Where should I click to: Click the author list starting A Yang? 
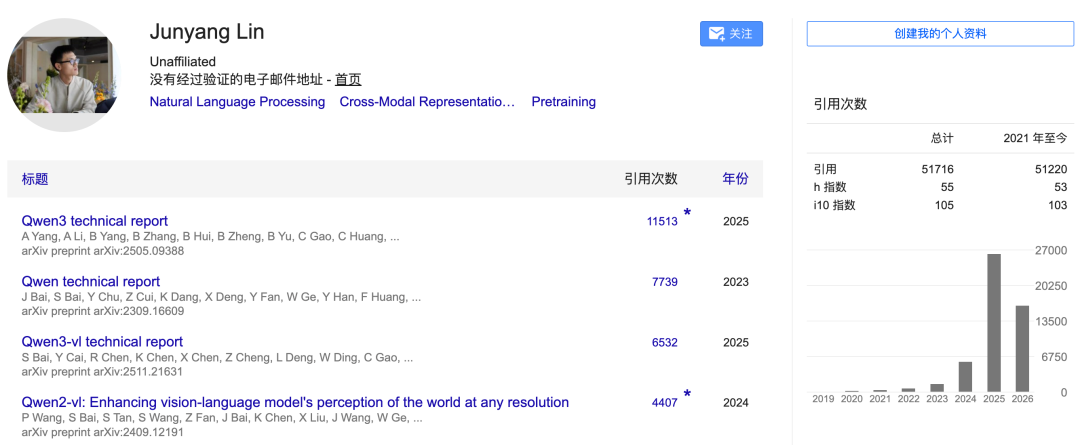tap(210, 237)
